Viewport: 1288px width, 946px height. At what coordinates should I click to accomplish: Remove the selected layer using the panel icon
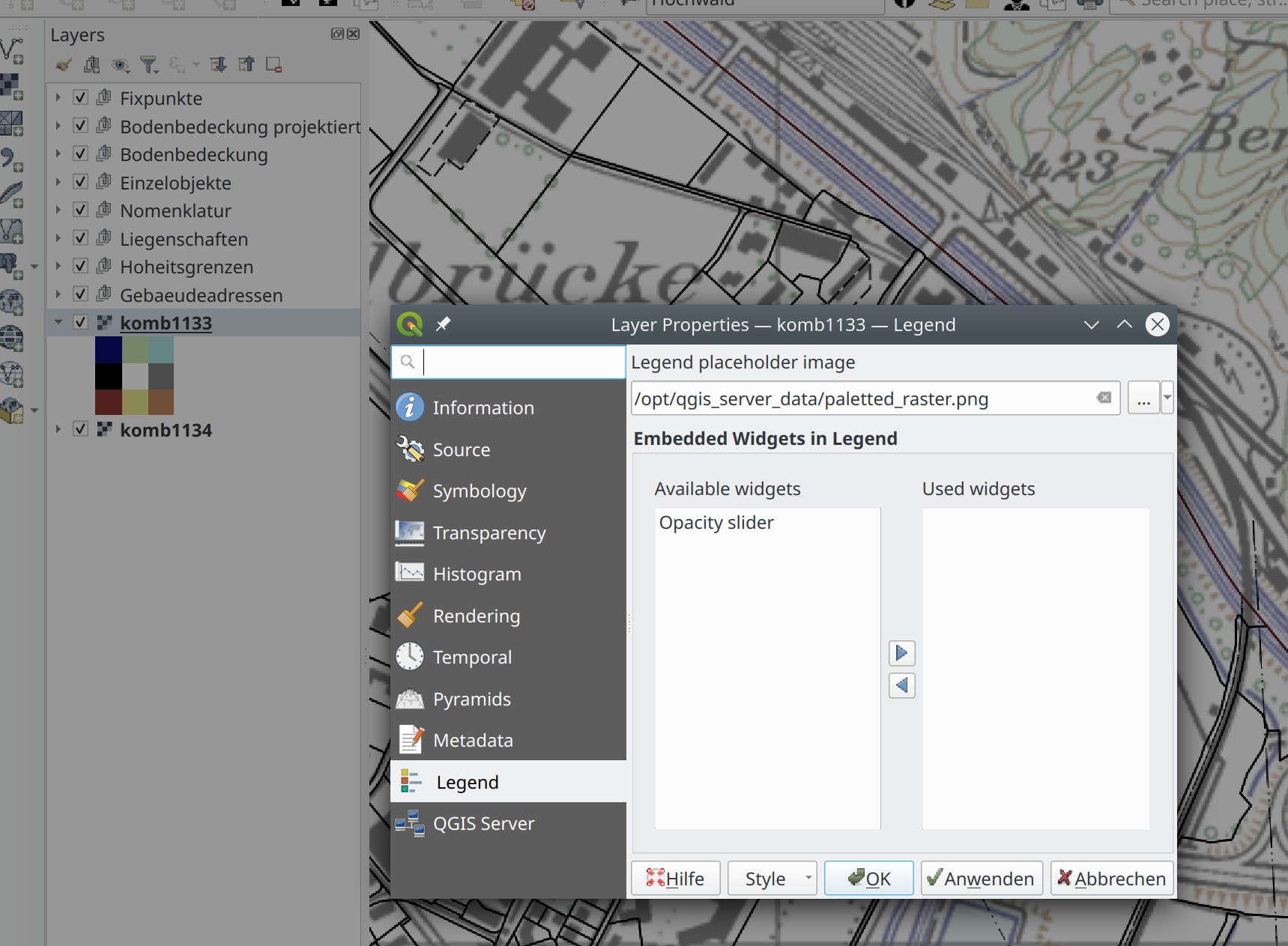[273, 64]
